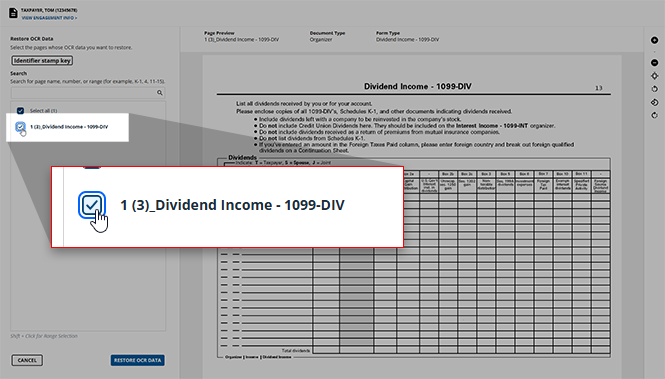This screenshot has width=665, height=379.
Task: Click the Document Type value Organizer
Action: point(321,39)
